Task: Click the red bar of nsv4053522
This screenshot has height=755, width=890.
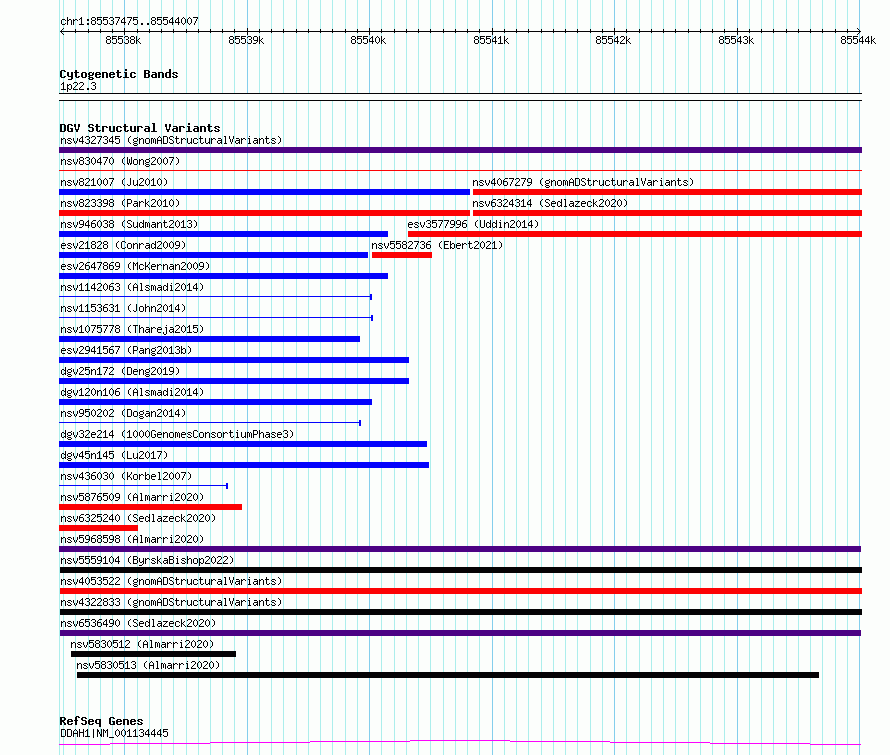Action: [460, 591]
